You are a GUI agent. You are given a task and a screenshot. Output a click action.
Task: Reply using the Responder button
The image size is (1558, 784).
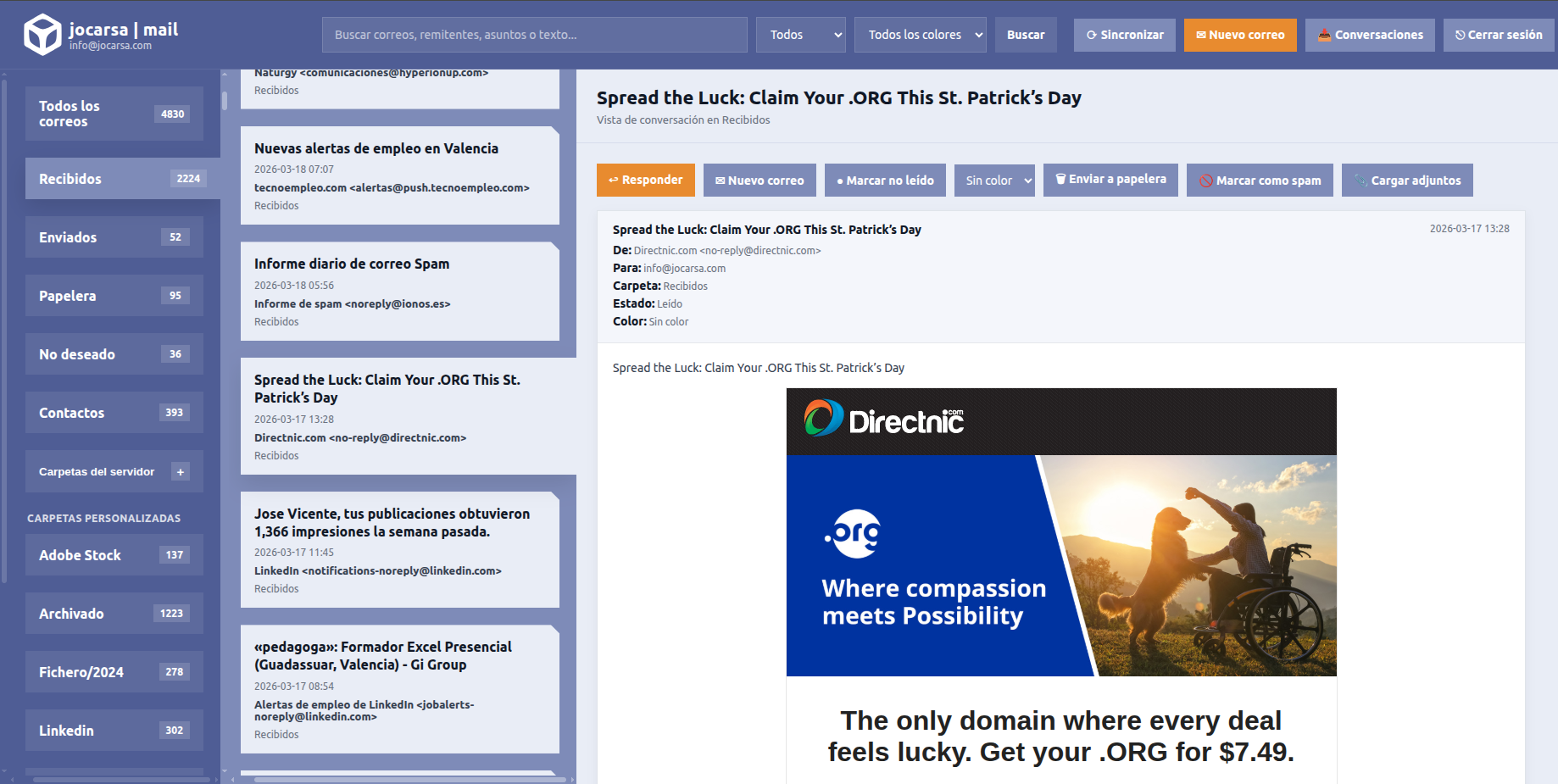645,180
